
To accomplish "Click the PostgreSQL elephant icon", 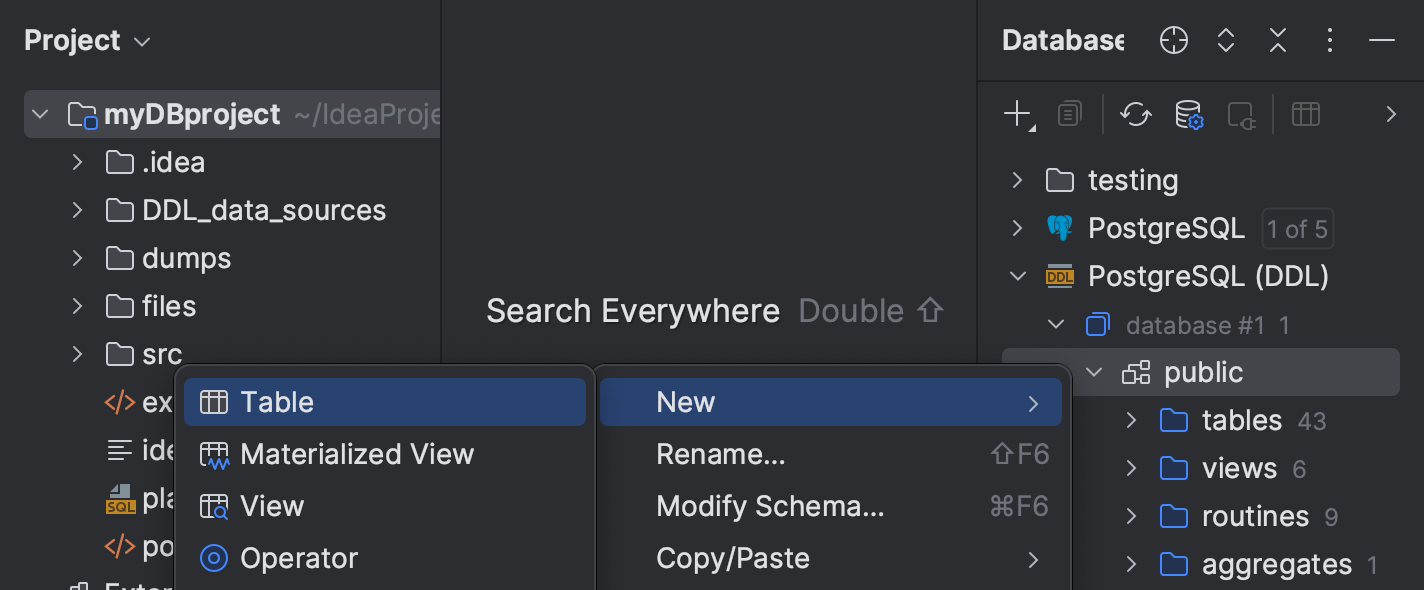I will tap(1061, 227).
